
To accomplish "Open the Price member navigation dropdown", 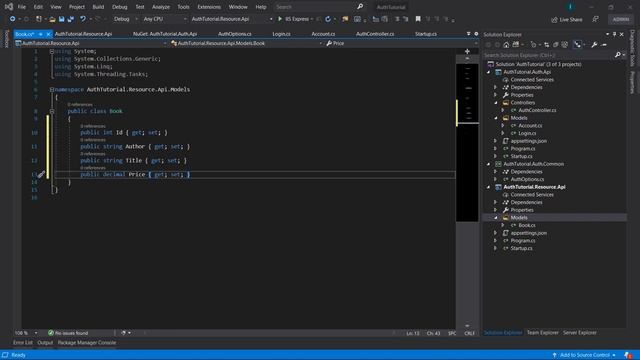I will 401,43.
